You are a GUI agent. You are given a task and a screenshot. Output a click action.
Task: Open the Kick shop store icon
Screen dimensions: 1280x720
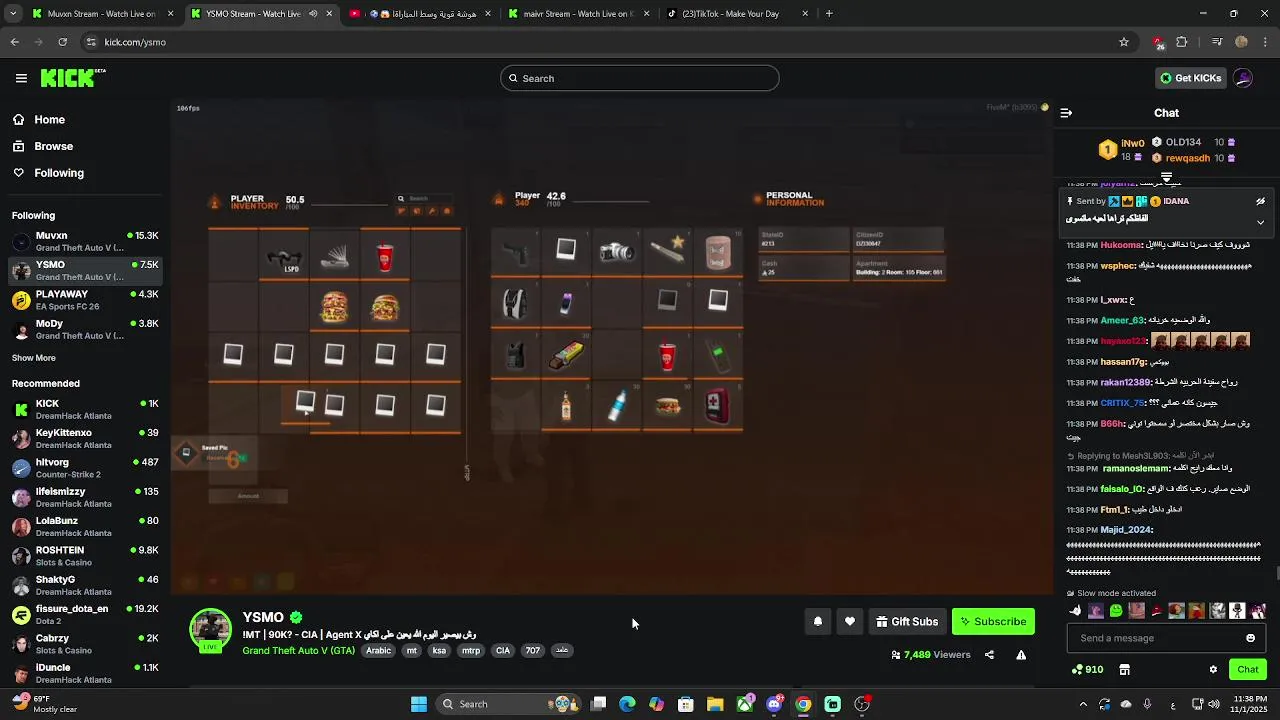point(1124,669)
